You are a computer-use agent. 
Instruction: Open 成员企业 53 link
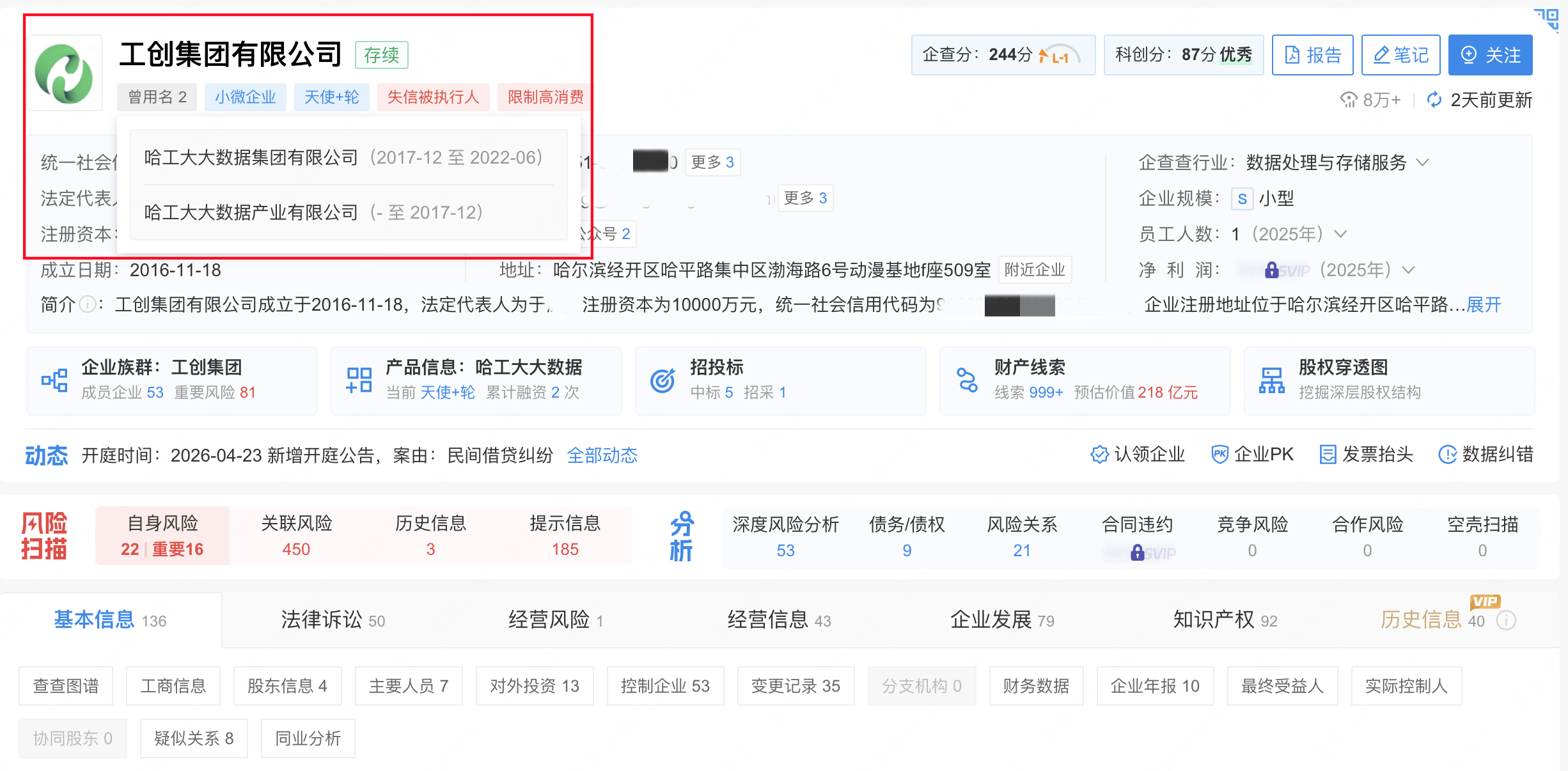click(123, 393)
